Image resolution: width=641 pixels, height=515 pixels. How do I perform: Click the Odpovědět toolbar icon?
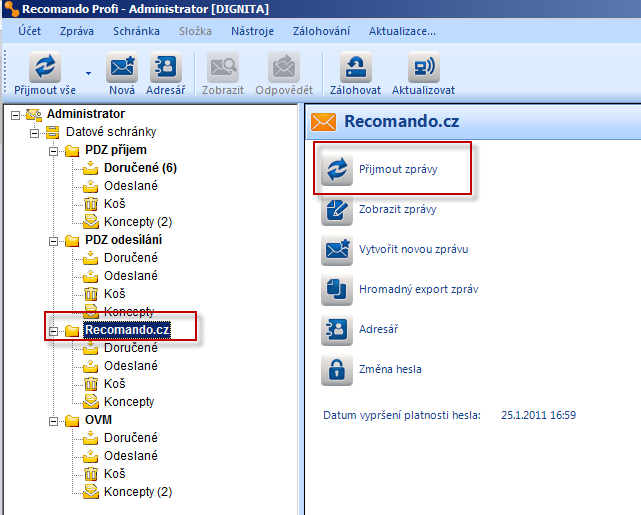pyautogui.click(x=284, y=67)
